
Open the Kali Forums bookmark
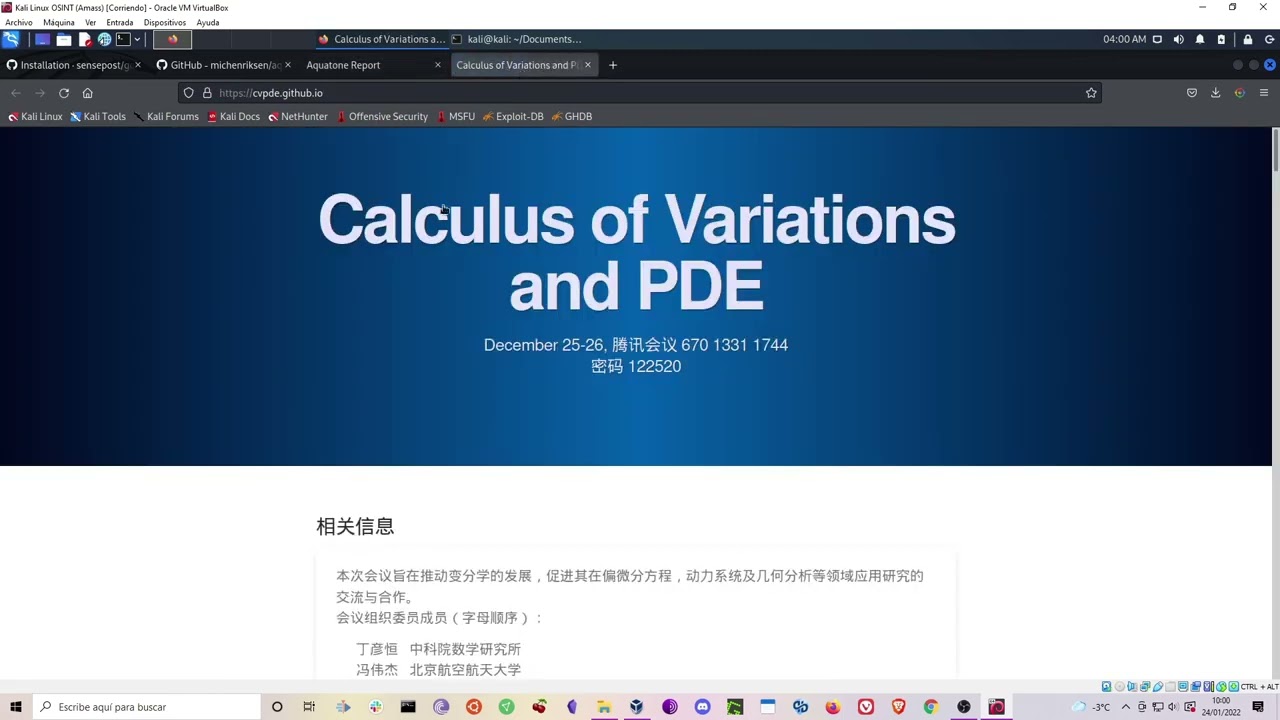tap(166, 117)
